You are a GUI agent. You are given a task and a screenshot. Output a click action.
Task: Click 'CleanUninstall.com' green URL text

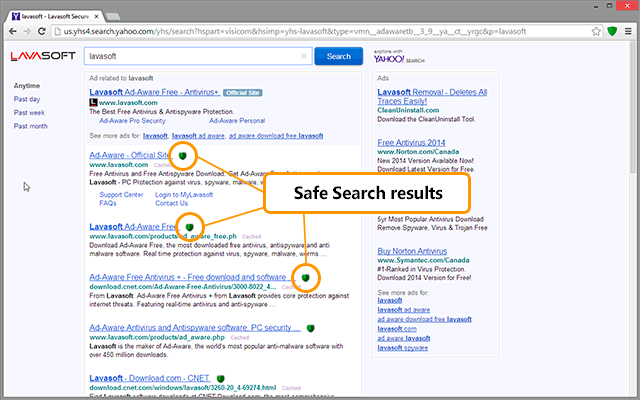(x=408, y=110)
